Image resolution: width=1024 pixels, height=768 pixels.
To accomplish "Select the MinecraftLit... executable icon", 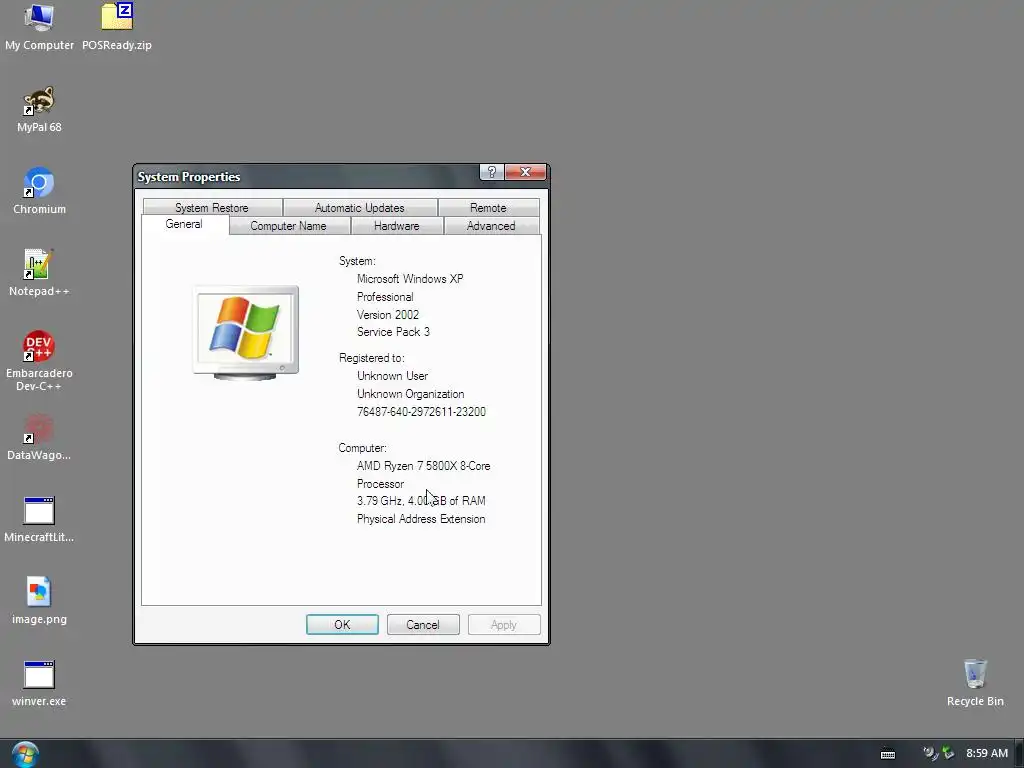I will click(x=39, y=519).
